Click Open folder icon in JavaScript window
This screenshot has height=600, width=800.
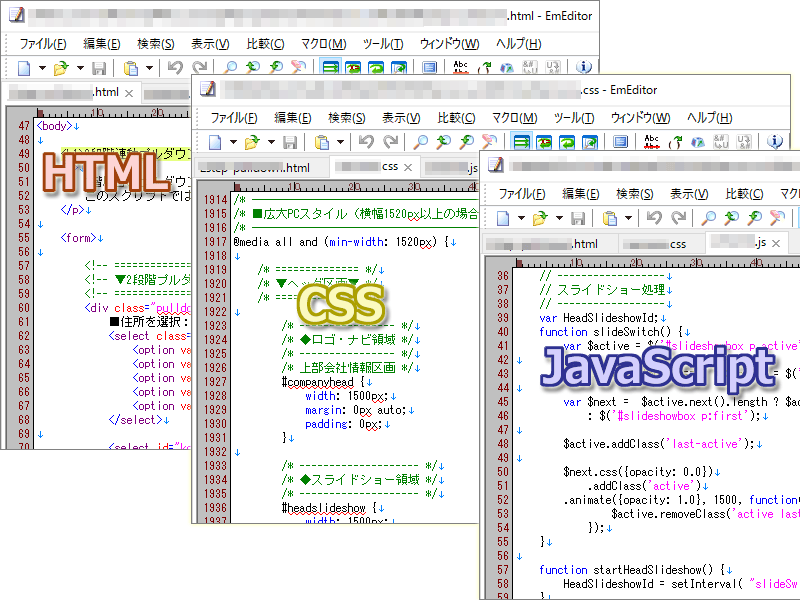(x=540, y=218)
